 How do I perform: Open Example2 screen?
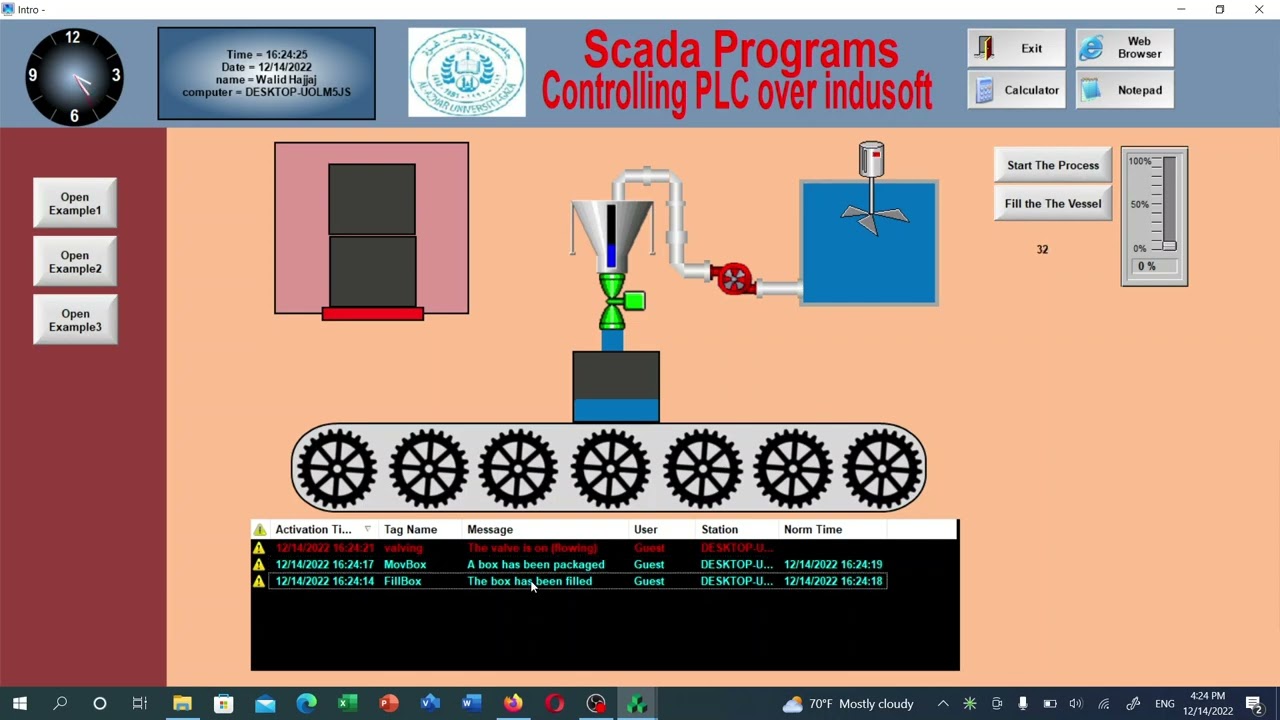(75, 262)
